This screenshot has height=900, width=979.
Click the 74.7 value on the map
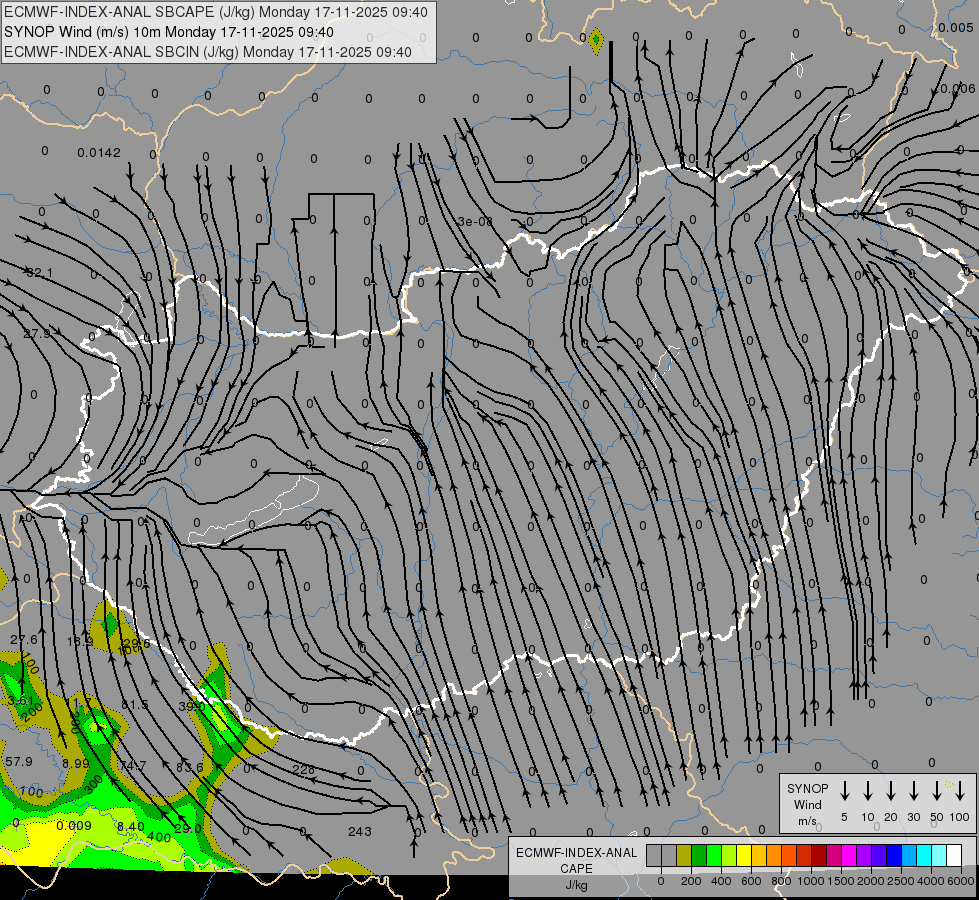pyautogui.click(x=133, y=765)
